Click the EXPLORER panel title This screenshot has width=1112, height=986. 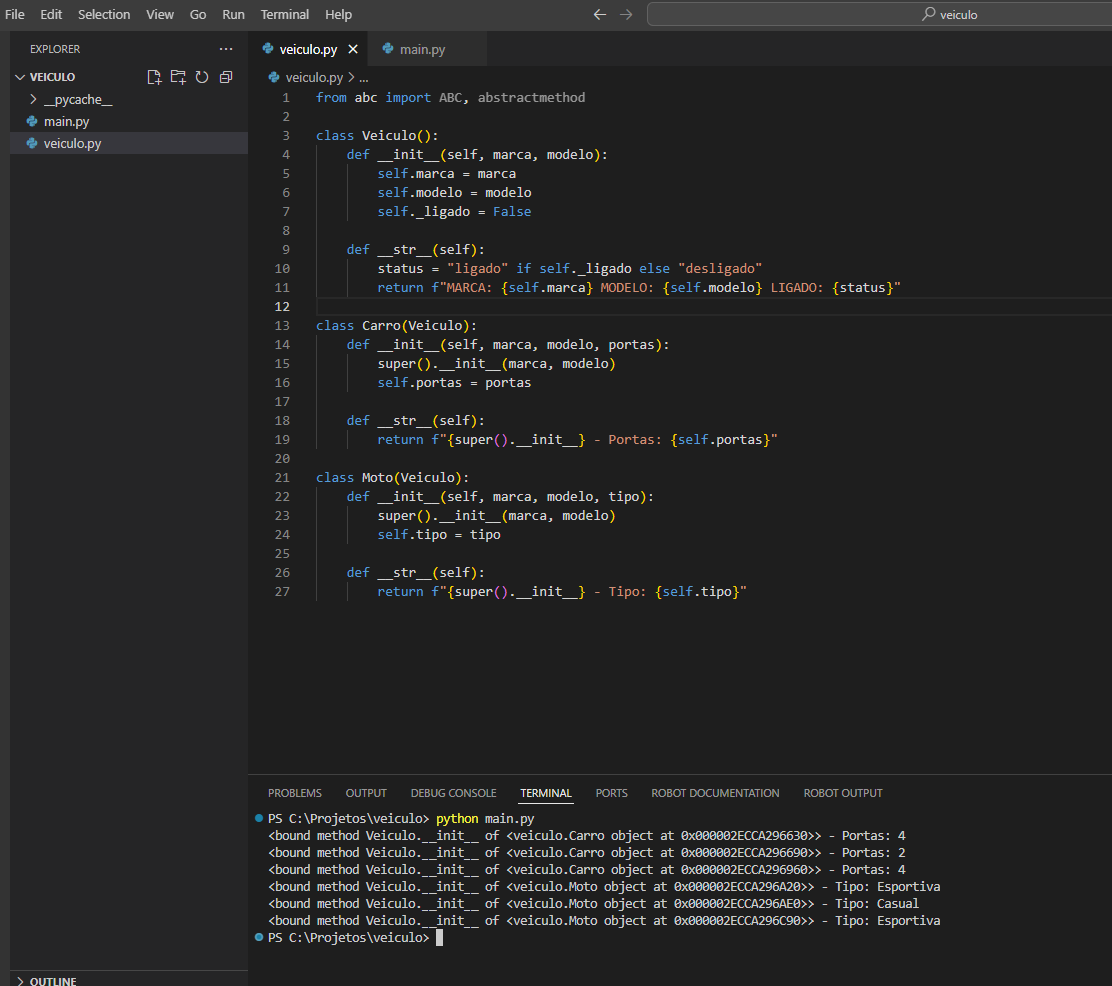pos(55,49)
